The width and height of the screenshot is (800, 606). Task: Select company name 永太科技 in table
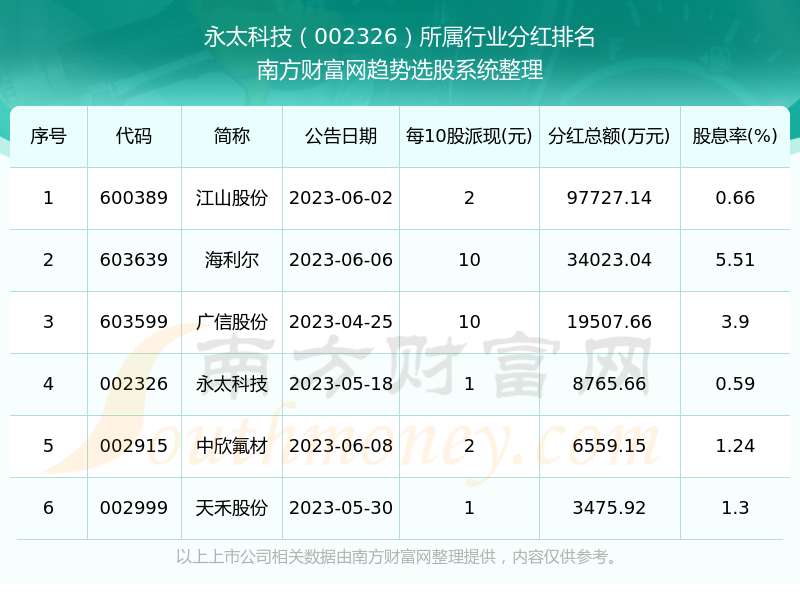[x=232, y=384]
